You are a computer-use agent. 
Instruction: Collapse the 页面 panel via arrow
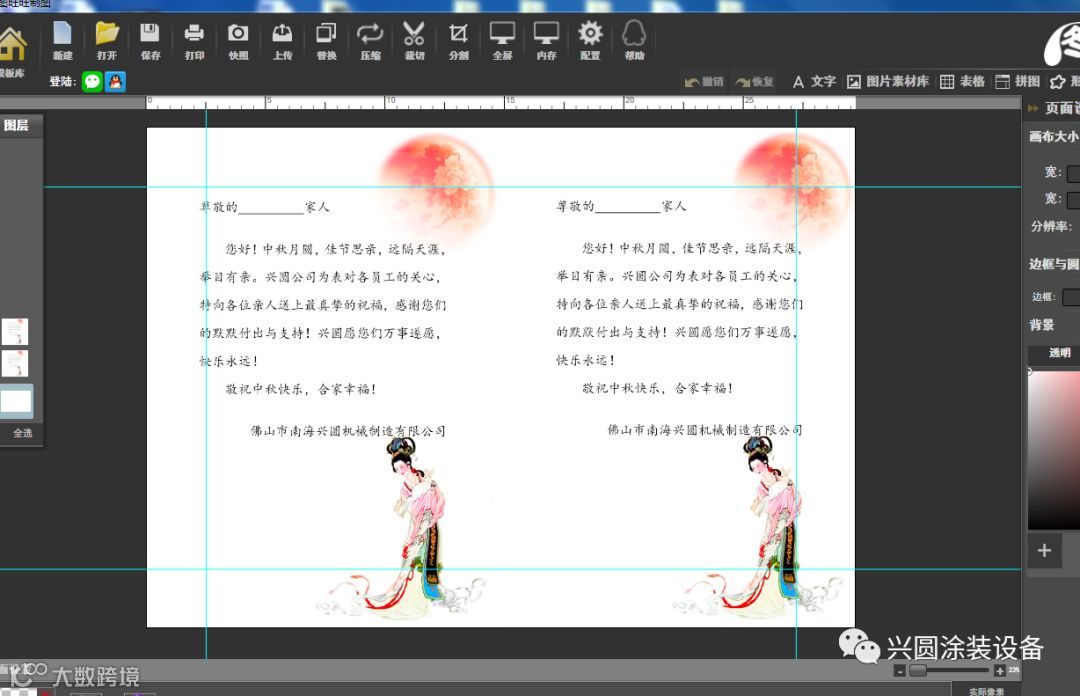[1032, 108]
